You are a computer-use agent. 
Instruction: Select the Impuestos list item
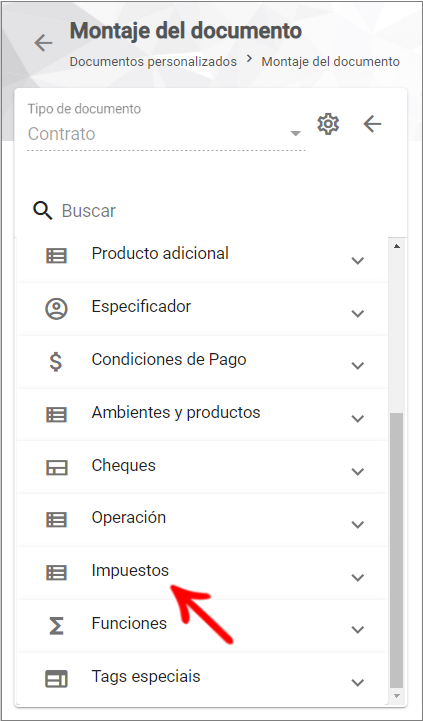202,573
